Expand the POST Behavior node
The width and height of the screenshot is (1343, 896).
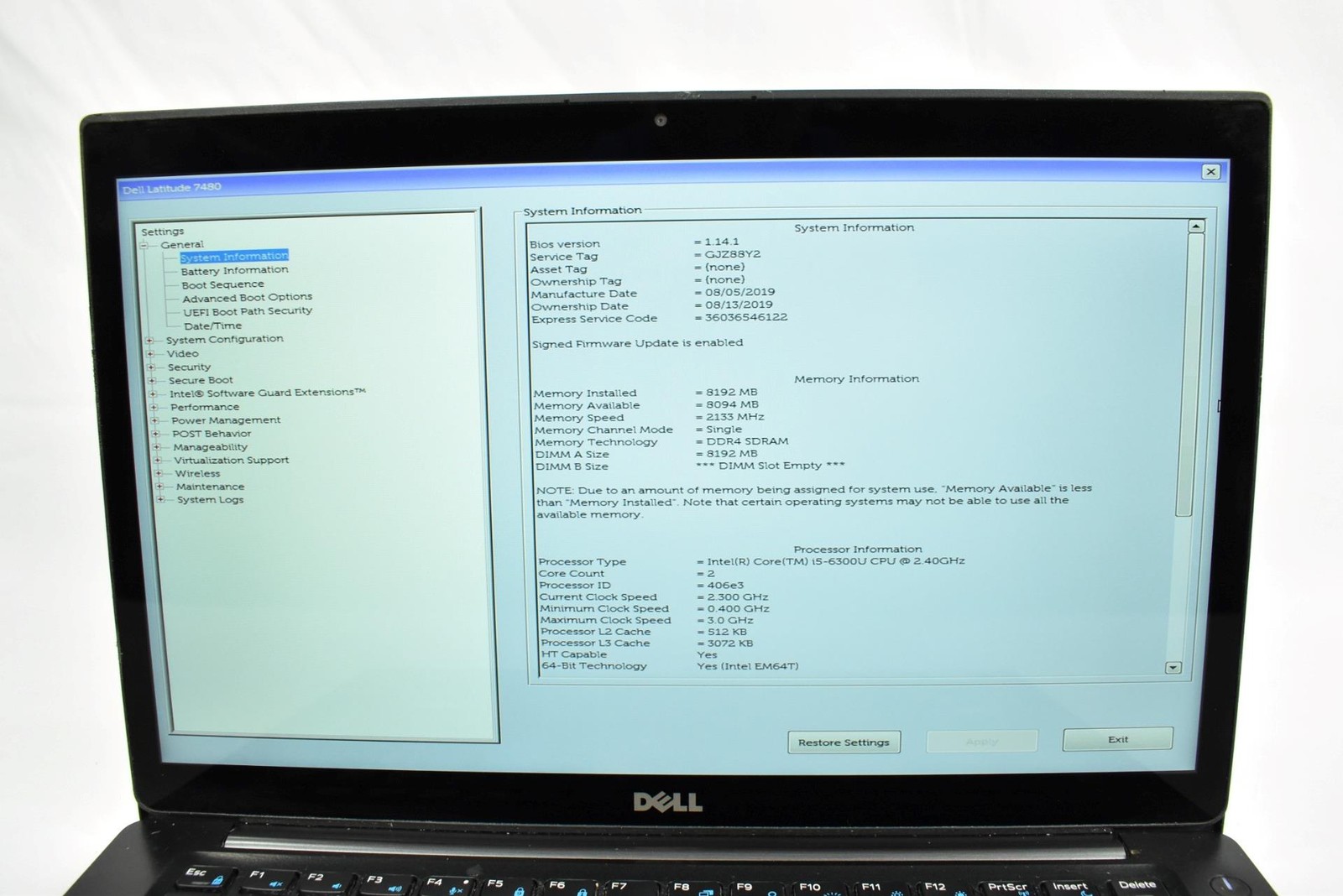155,434
